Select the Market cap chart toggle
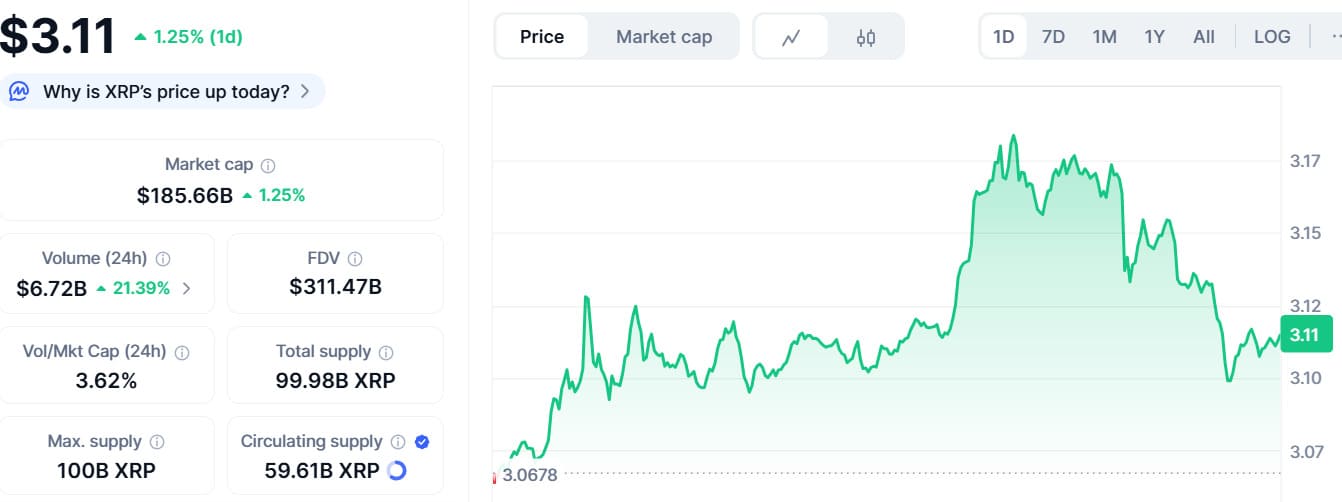The height and width of the screenshot is (502, 1342). 664,37
